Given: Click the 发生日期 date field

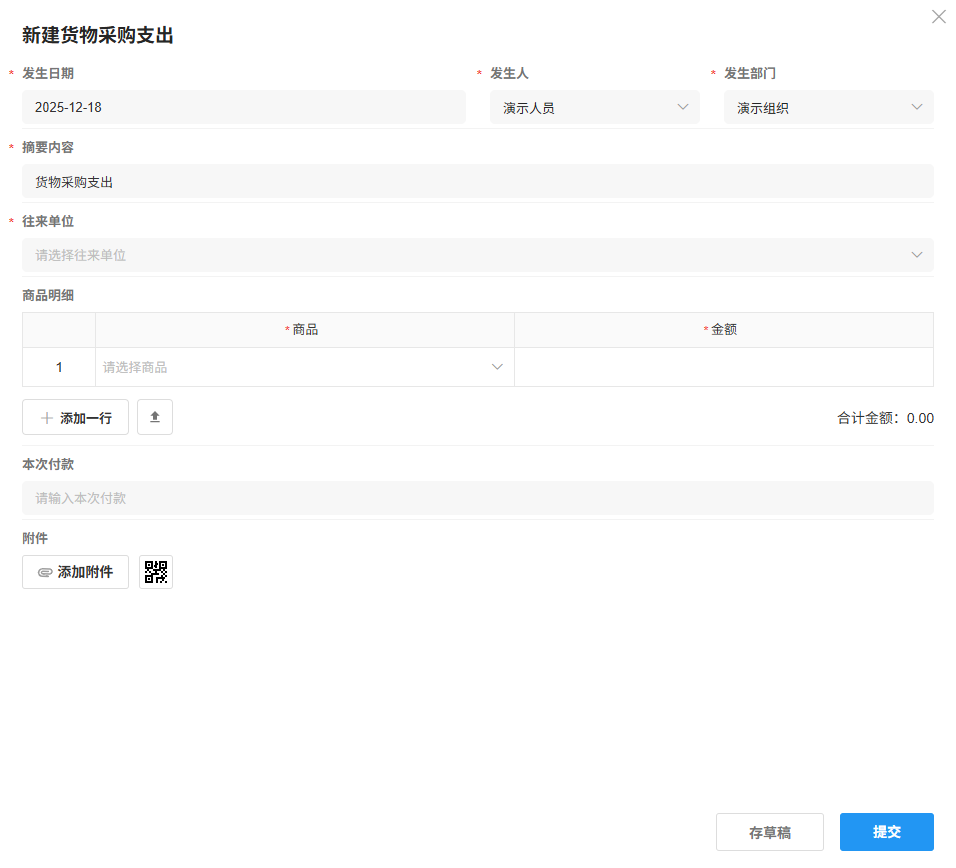Looking at the screenshot, I should [x=244, y=106].
